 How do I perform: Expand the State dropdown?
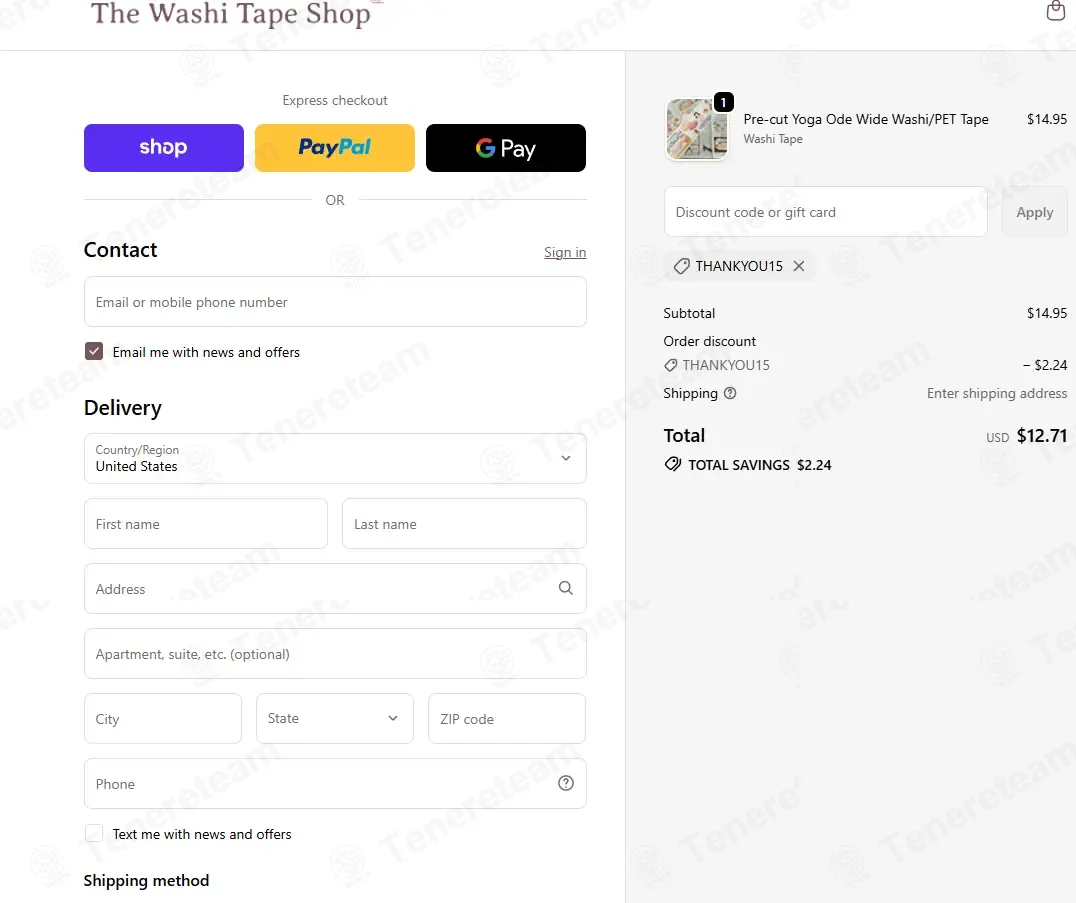335,718
